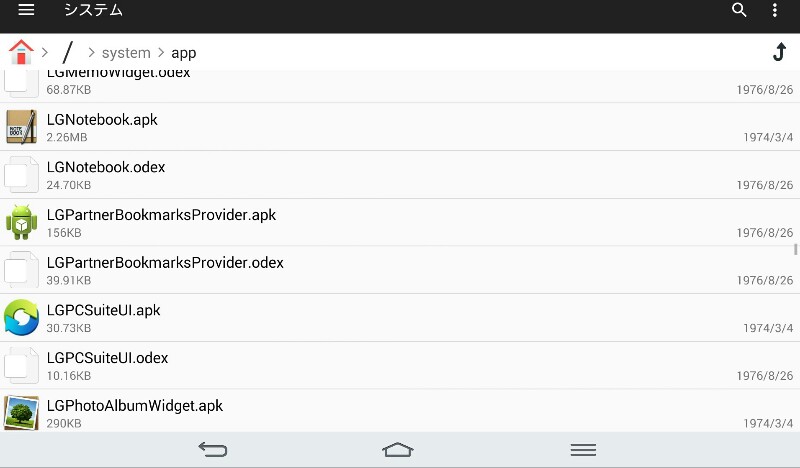
Task: Open LGNotebook.odex file entry
Action: 400,175
